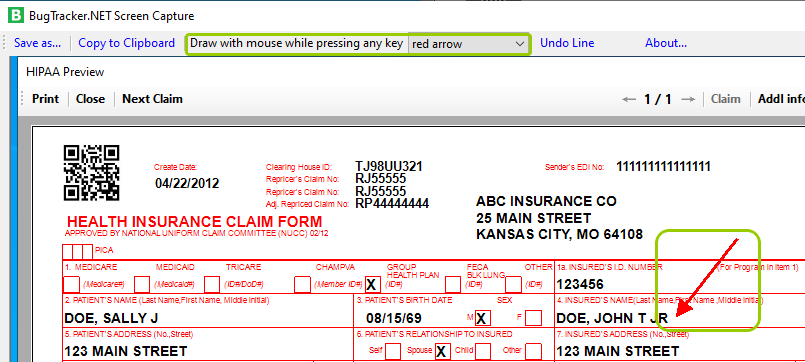Go to Next Claim

(x=152, y=99)
